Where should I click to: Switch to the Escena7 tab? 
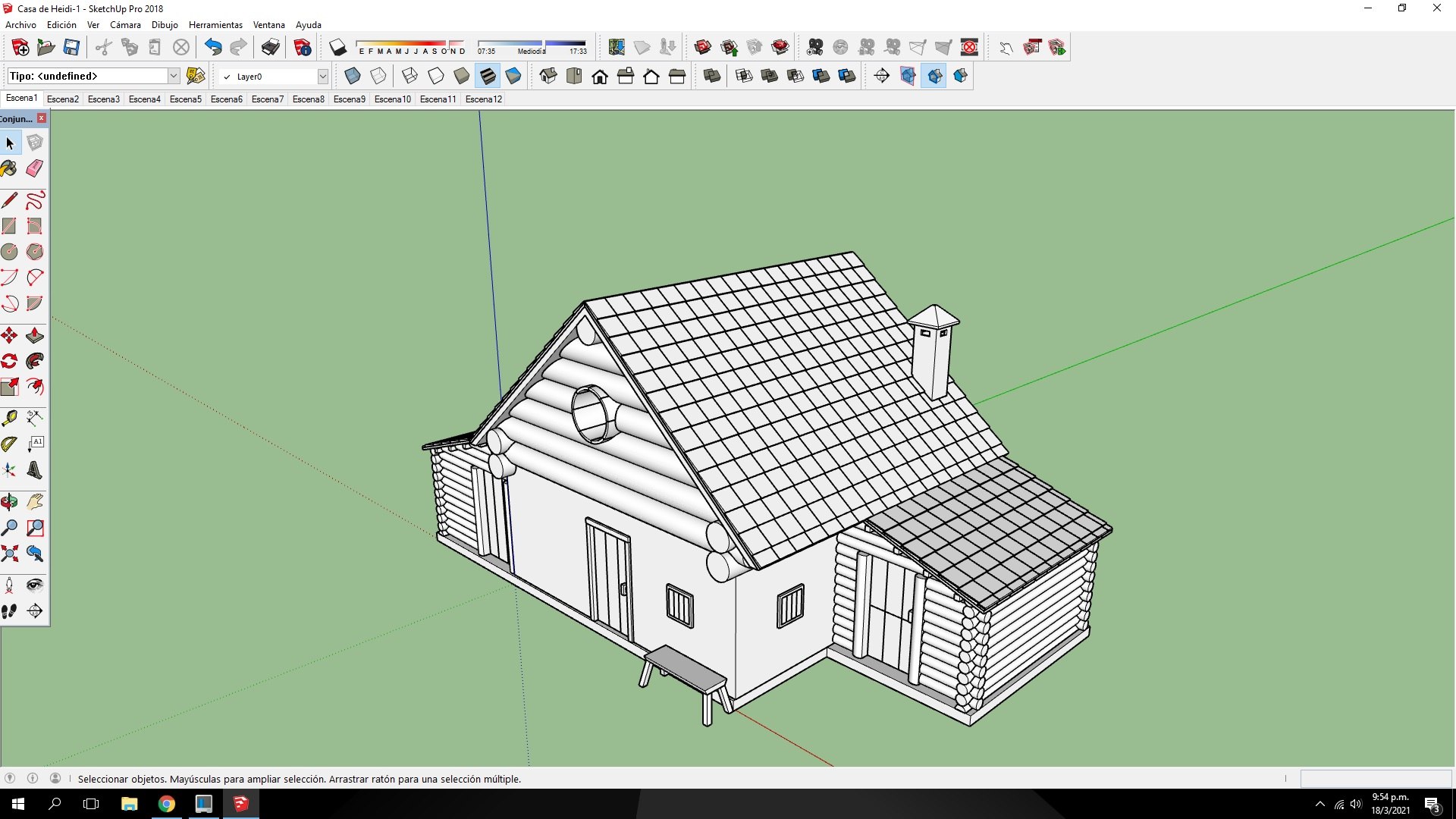(x=268, y=99)
